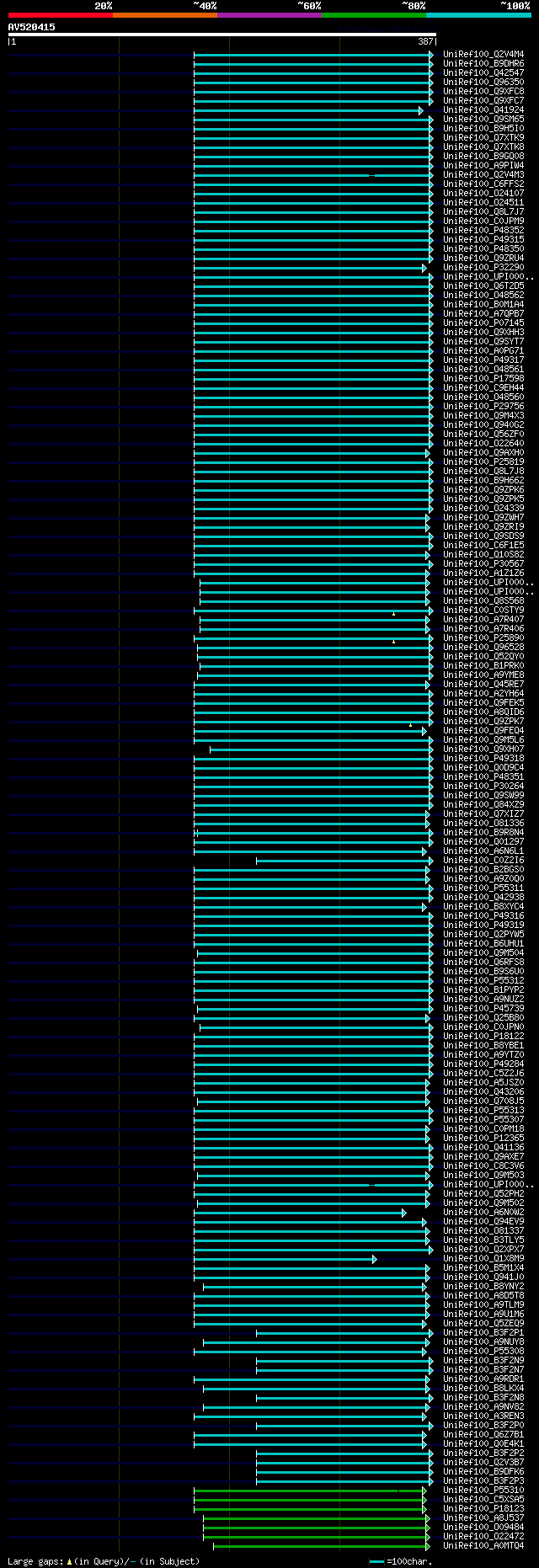Open hit UniRef100_Q41924
Screen dimensions: 539x1568
[x=483, y=109]
